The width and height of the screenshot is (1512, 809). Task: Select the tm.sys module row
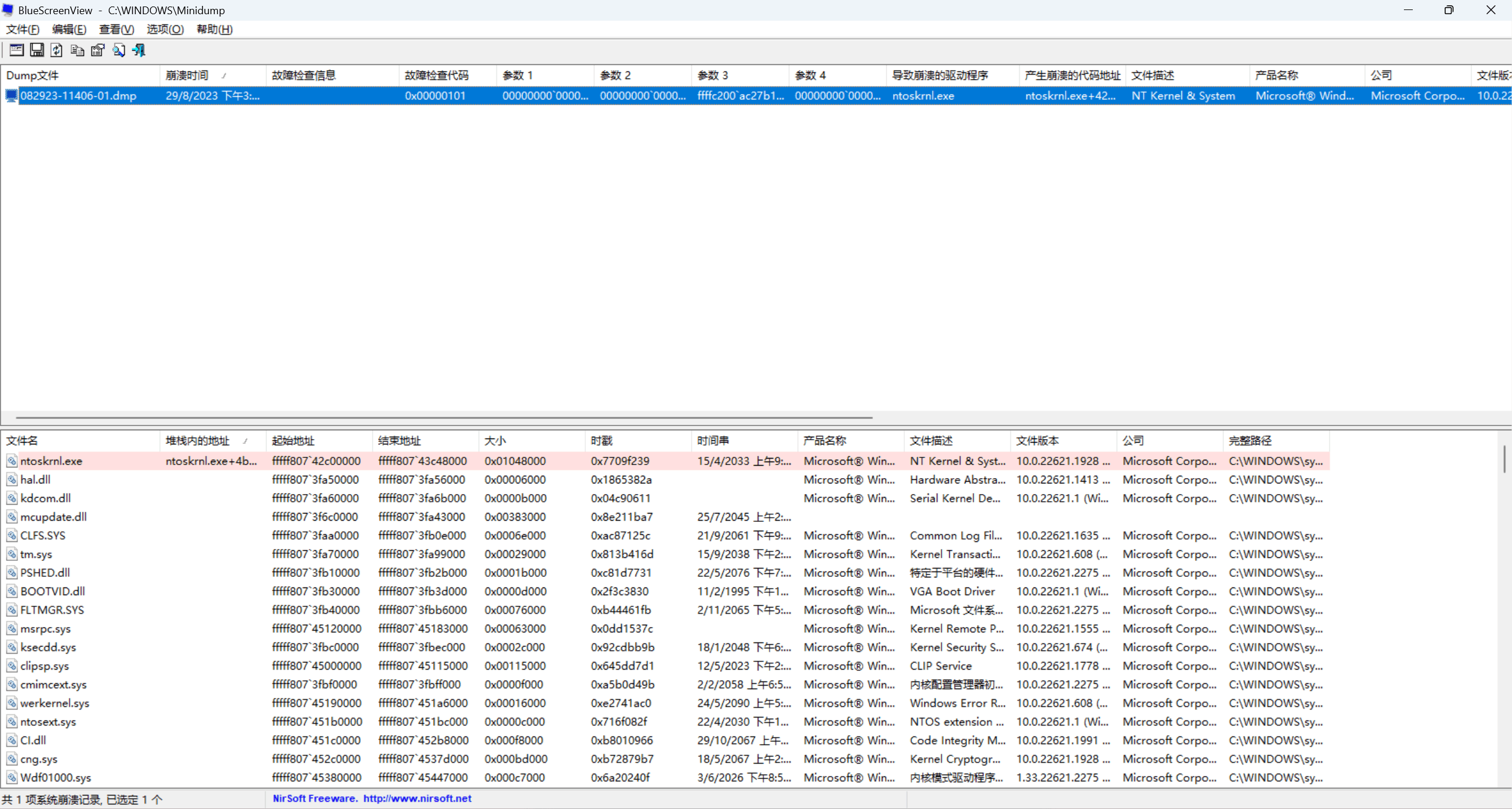665,554
